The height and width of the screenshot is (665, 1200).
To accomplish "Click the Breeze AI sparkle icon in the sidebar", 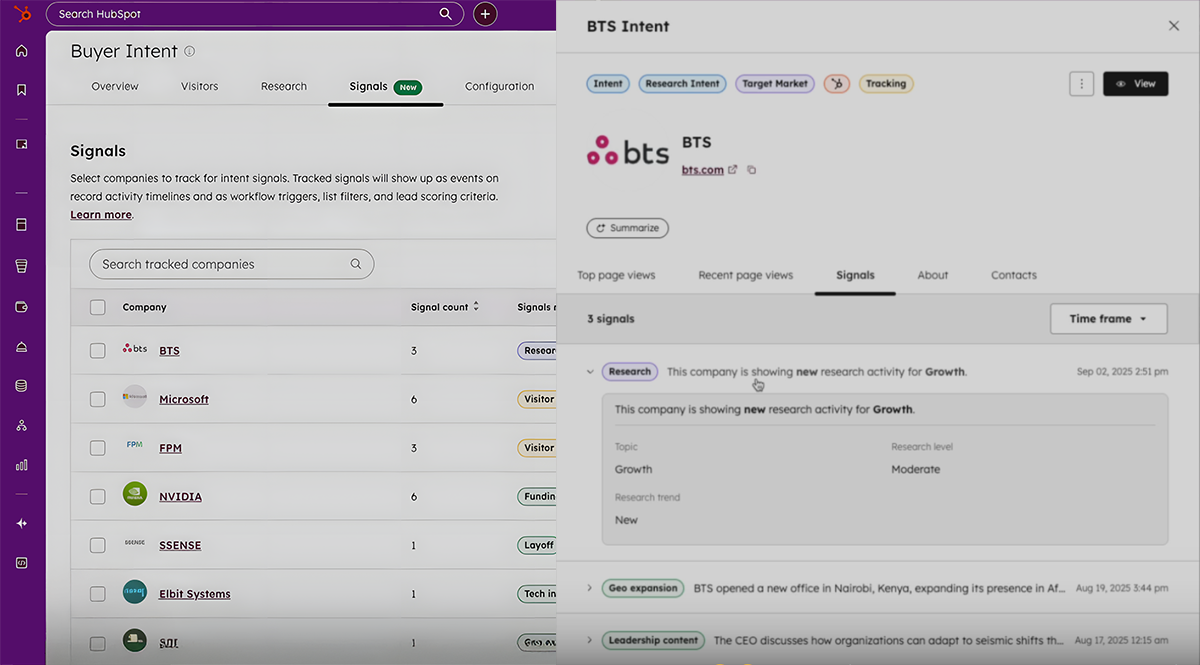I will (21, 523).
